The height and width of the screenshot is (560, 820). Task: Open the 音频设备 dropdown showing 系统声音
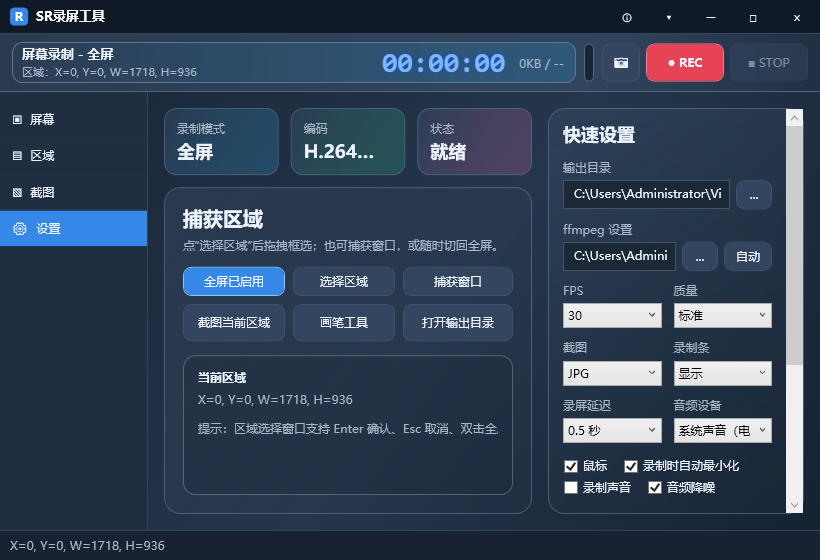pyautogui.click(x=722, y=430)
